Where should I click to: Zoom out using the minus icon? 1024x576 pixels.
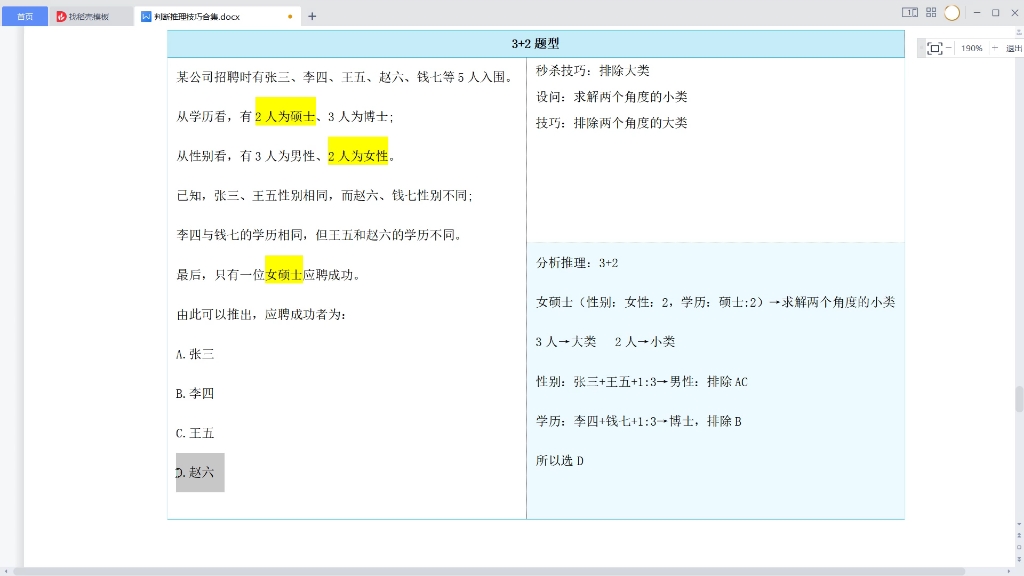point(949,47)
